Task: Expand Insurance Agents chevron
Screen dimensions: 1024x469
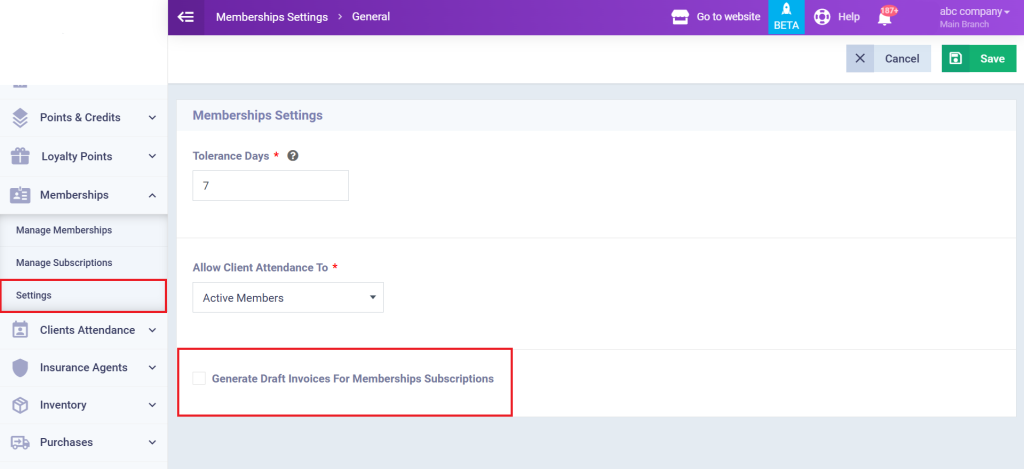Action: point(152,368)
